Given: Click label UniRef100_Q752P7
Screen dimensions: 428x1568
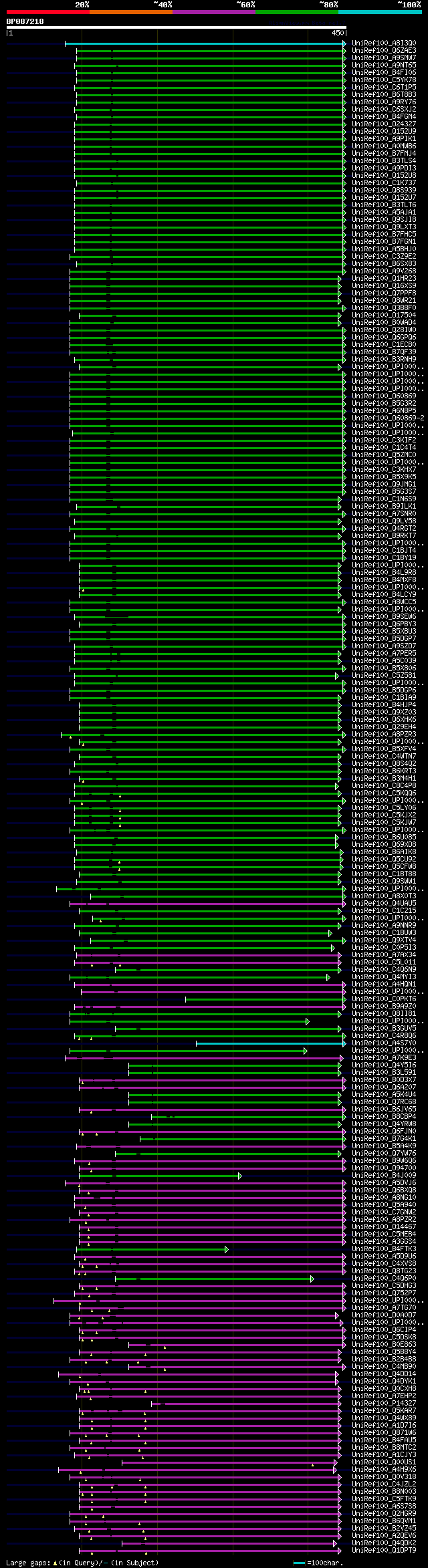Looking at the screenshot, I should 384,1293.
